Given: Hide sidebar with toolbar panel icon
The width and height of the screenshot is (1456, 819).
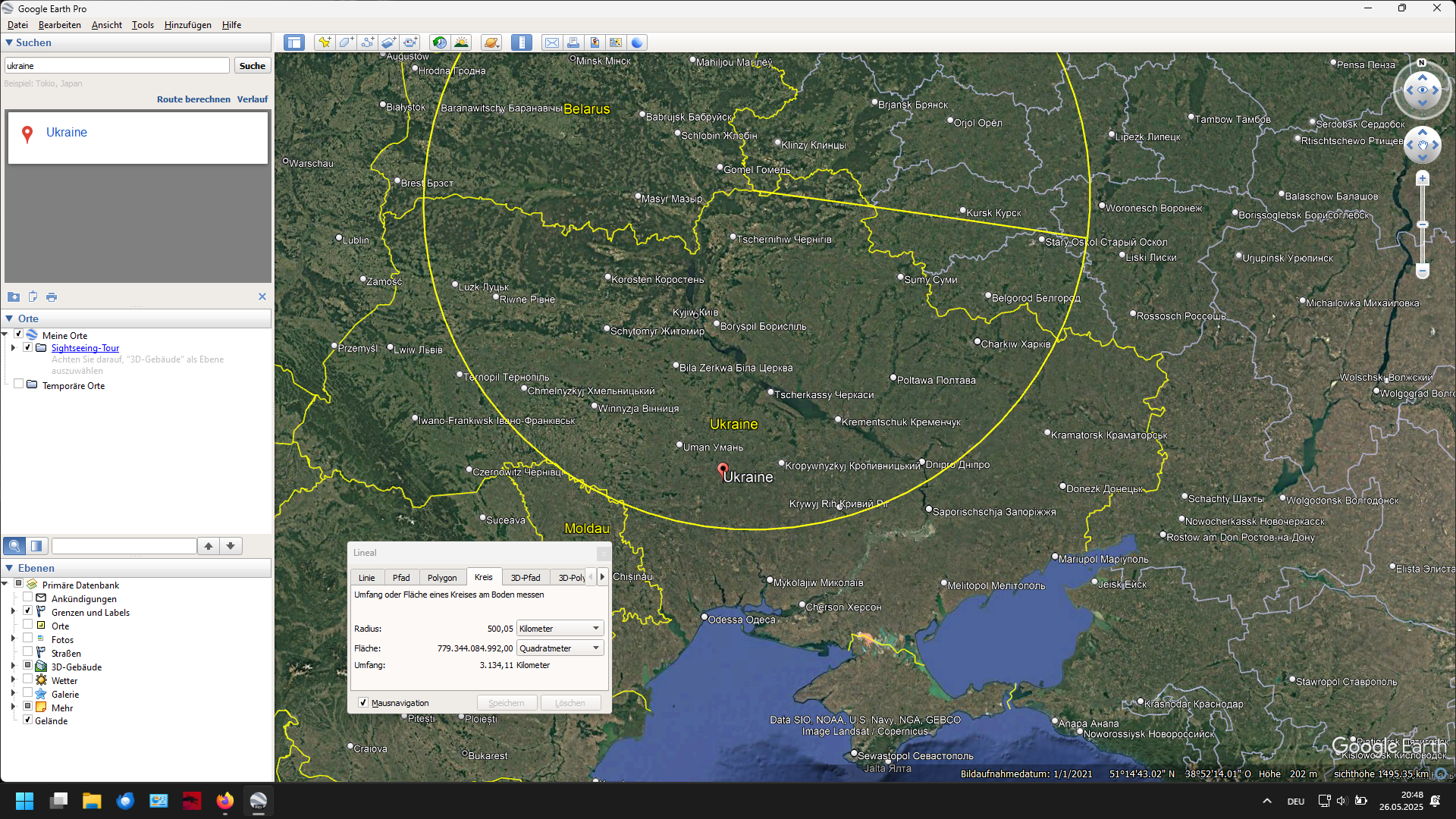Looking at the screenshot, I should (x=294, y=42).
